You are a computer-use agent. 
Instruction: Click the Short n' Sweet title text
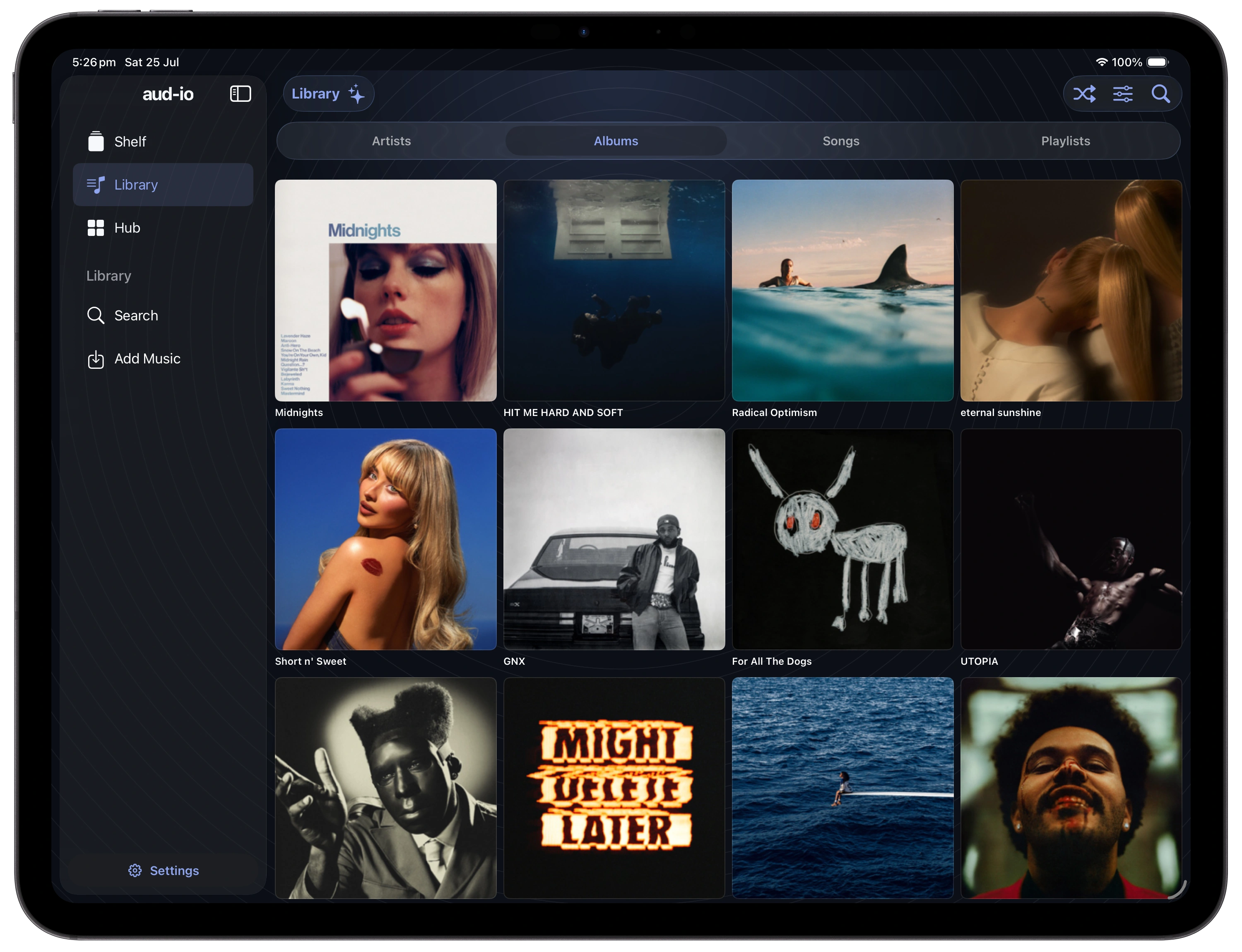310,661
